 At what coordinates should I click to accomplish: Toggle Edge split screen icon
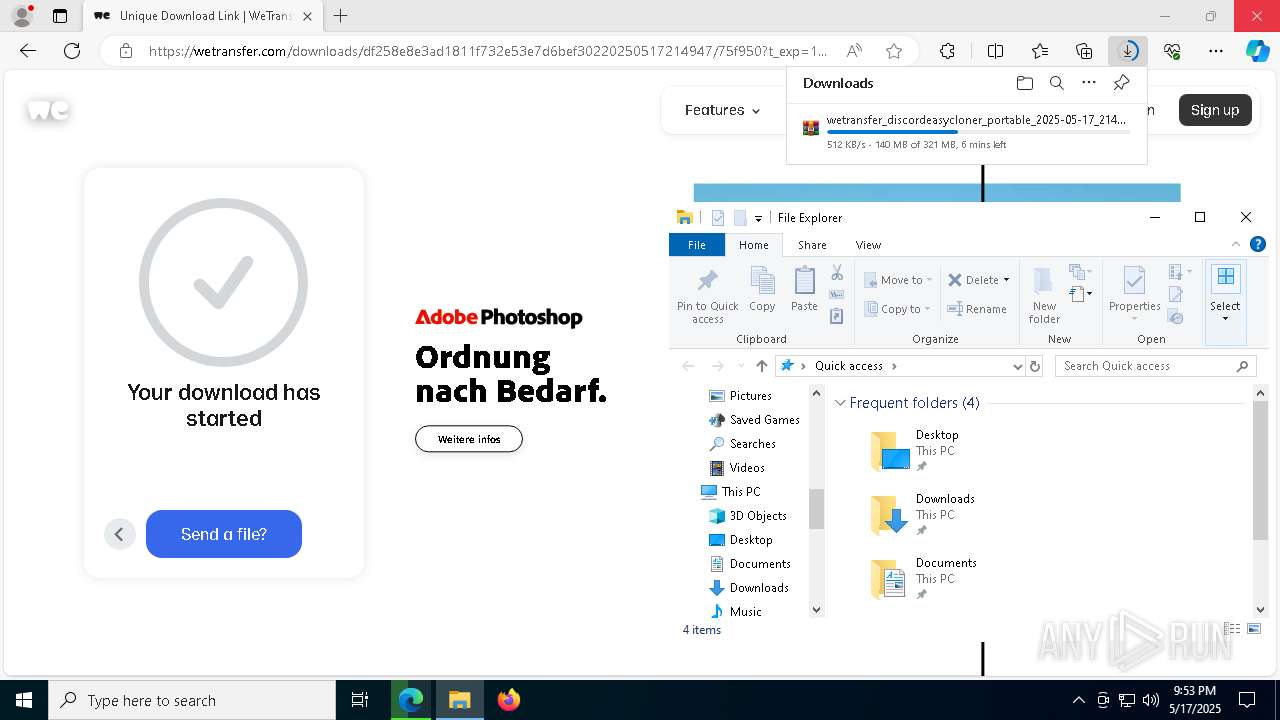pos(995,51)
